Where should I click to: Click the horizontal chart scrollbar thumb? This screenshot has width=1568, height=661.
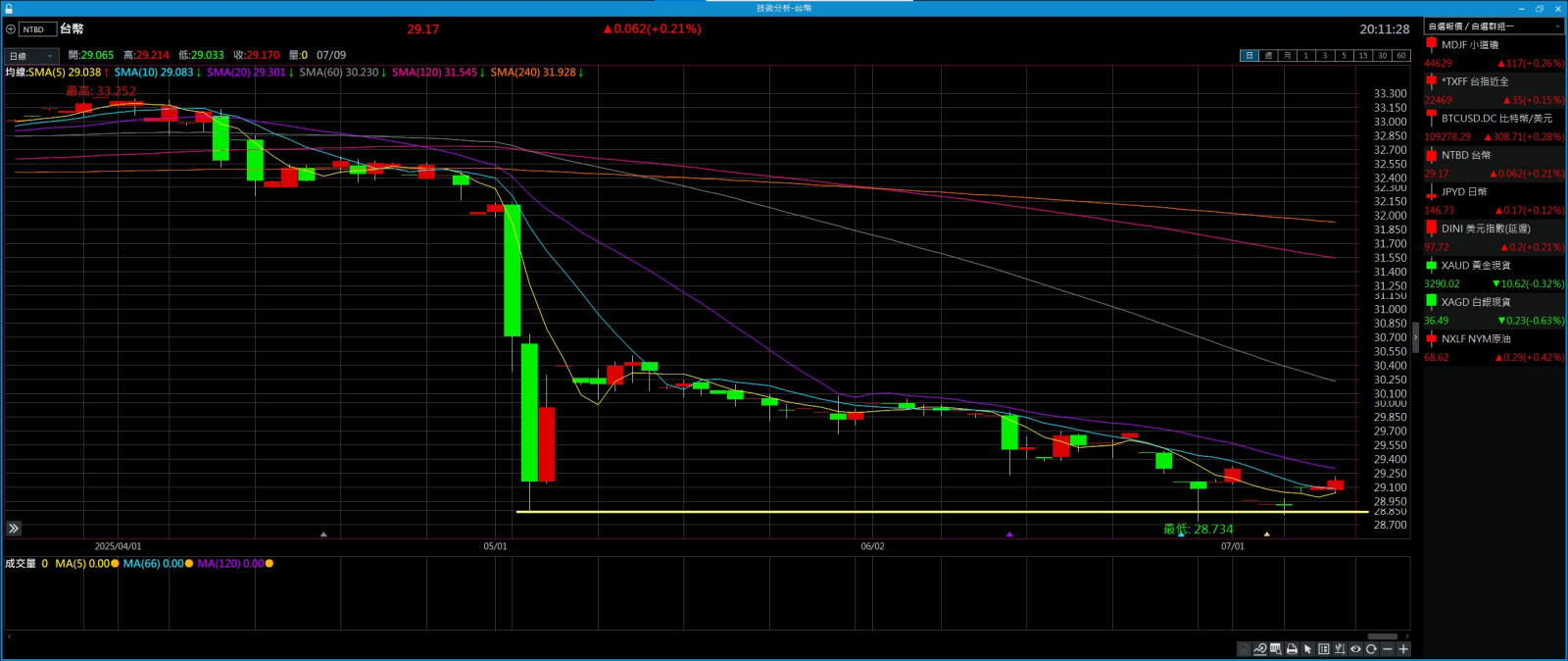[x=1382, y=636]
